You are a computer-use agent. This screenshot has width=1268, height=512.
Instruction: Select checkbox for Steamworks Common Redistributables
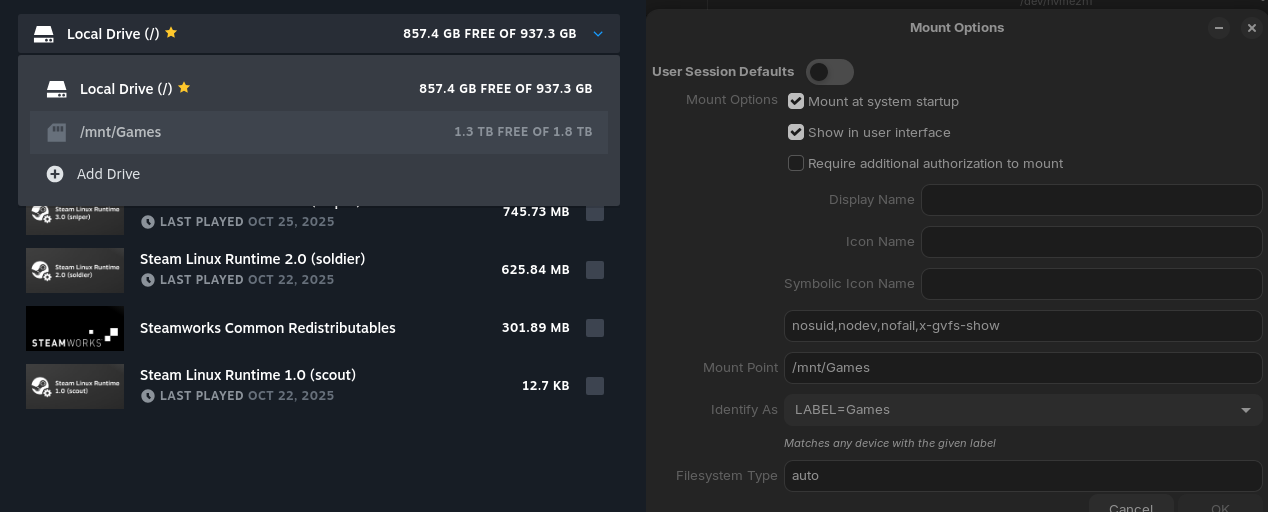(x=595, y=328)
